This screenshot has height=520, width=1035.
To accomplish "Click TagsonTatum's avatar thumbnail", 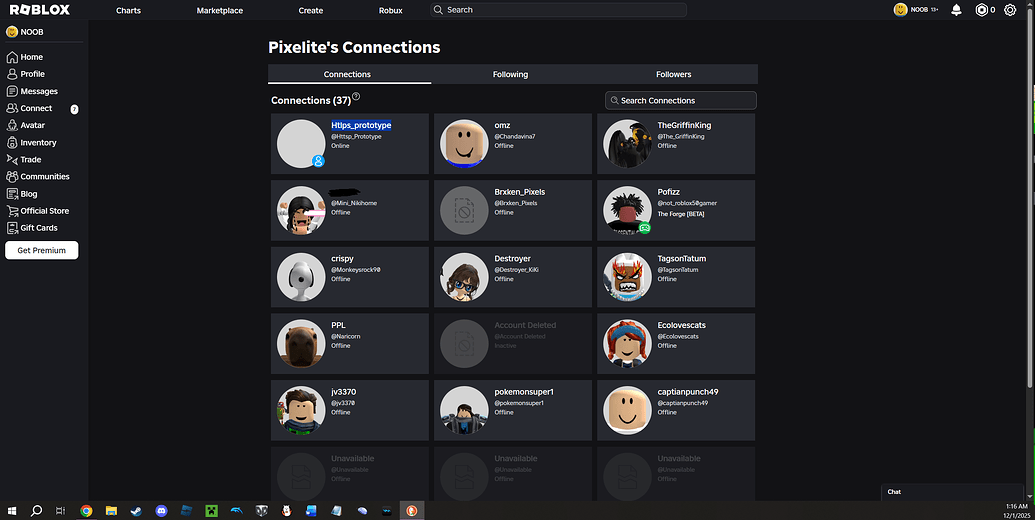I will [627, 277].
